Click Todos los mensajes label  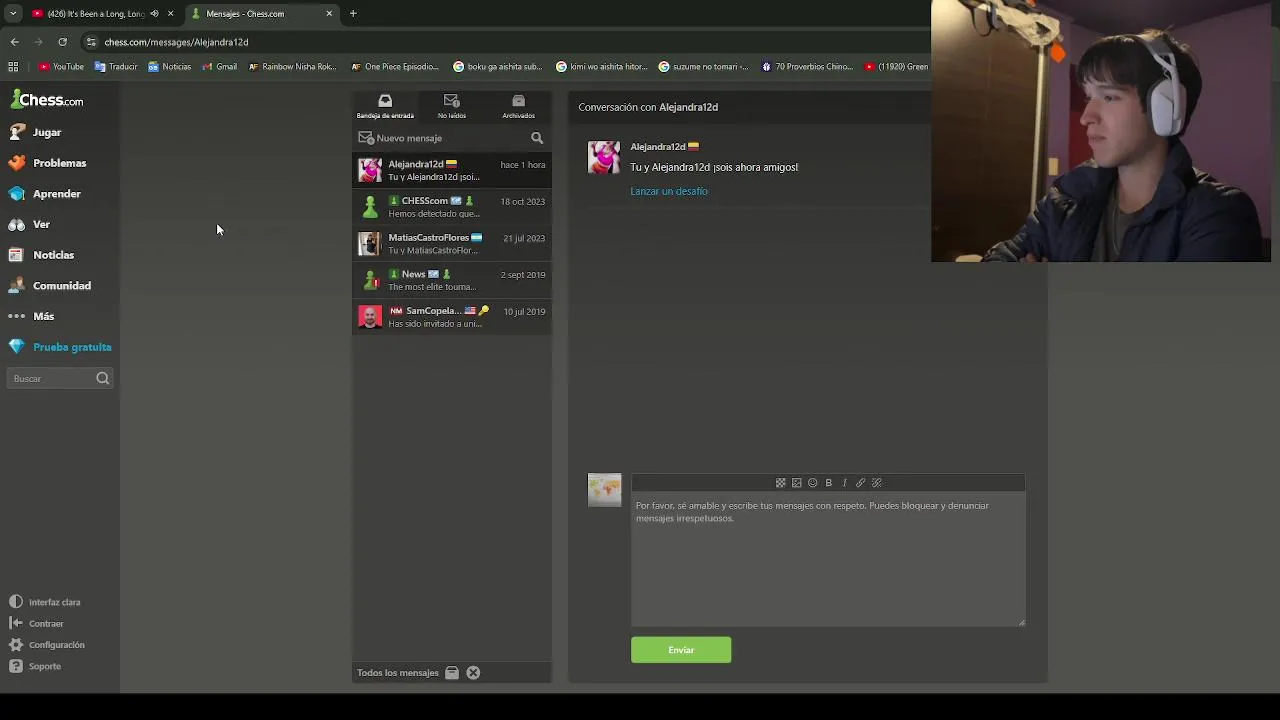[398, 673]
